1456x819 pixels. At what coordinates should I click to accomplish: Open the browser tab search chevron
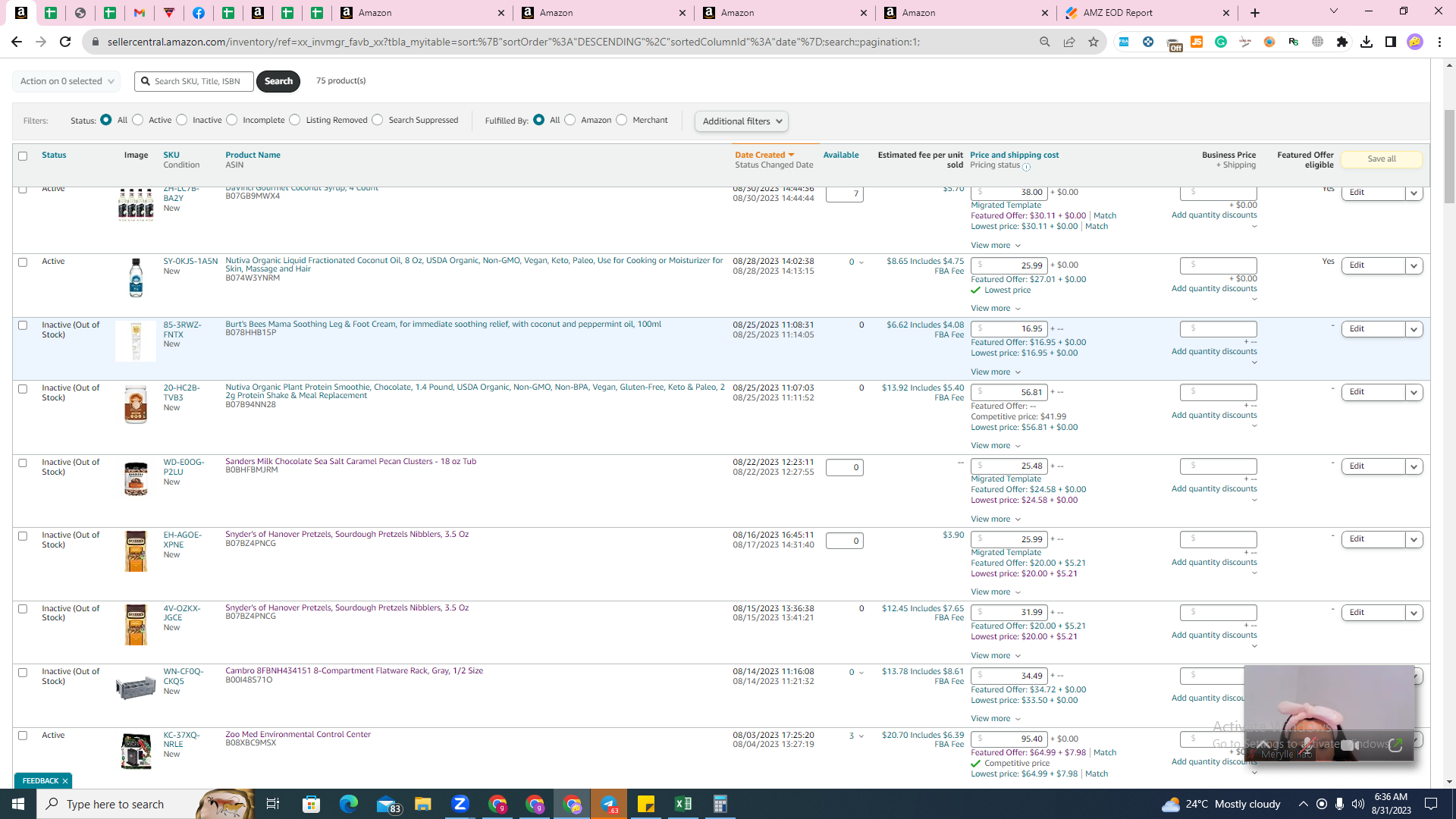pos(1334,11)
